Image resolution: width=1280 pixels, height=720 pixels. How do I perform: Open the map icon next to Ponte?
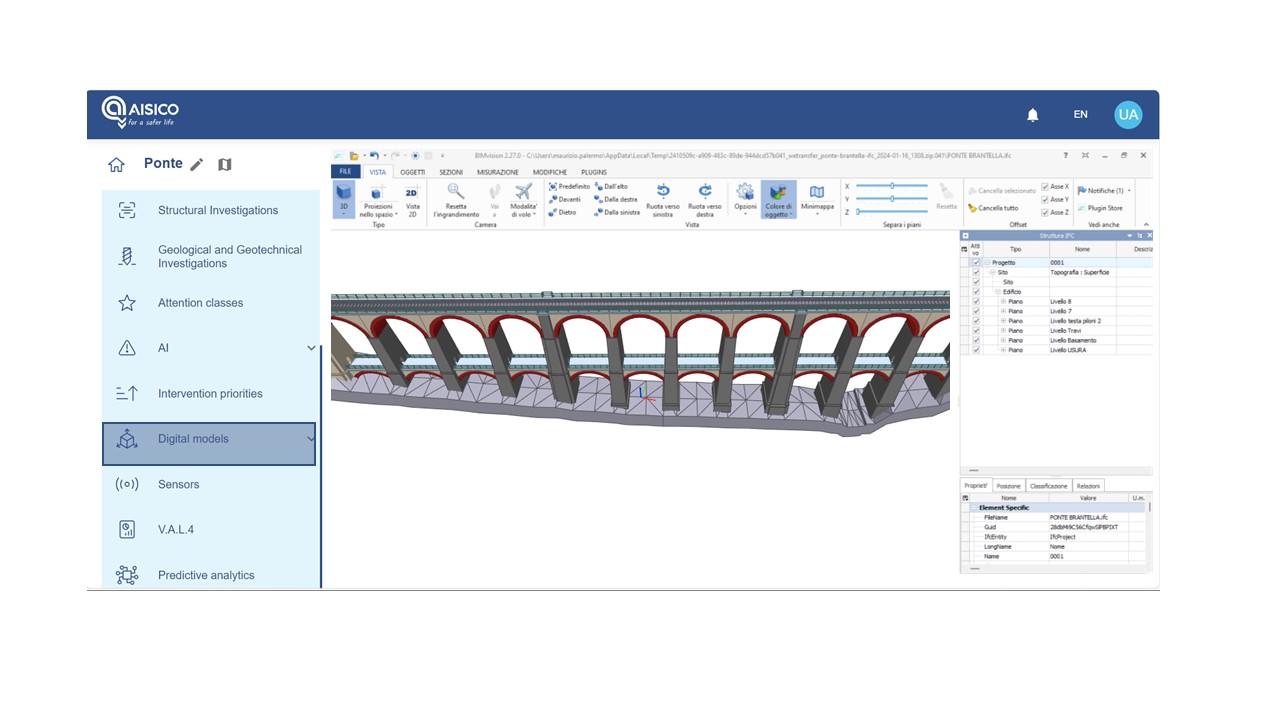tap(225, 165)
